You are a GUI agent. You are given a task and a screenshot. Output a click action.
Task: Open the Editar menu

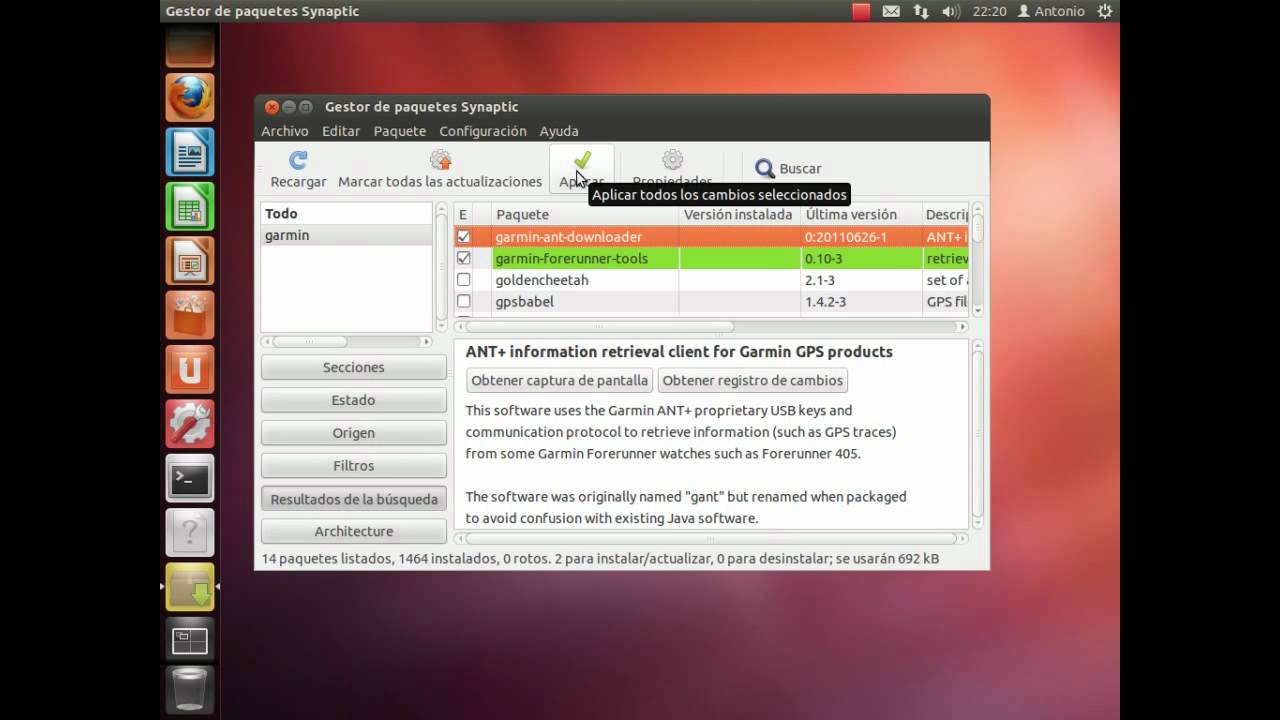pyautogui.click(x=341, y=131)
